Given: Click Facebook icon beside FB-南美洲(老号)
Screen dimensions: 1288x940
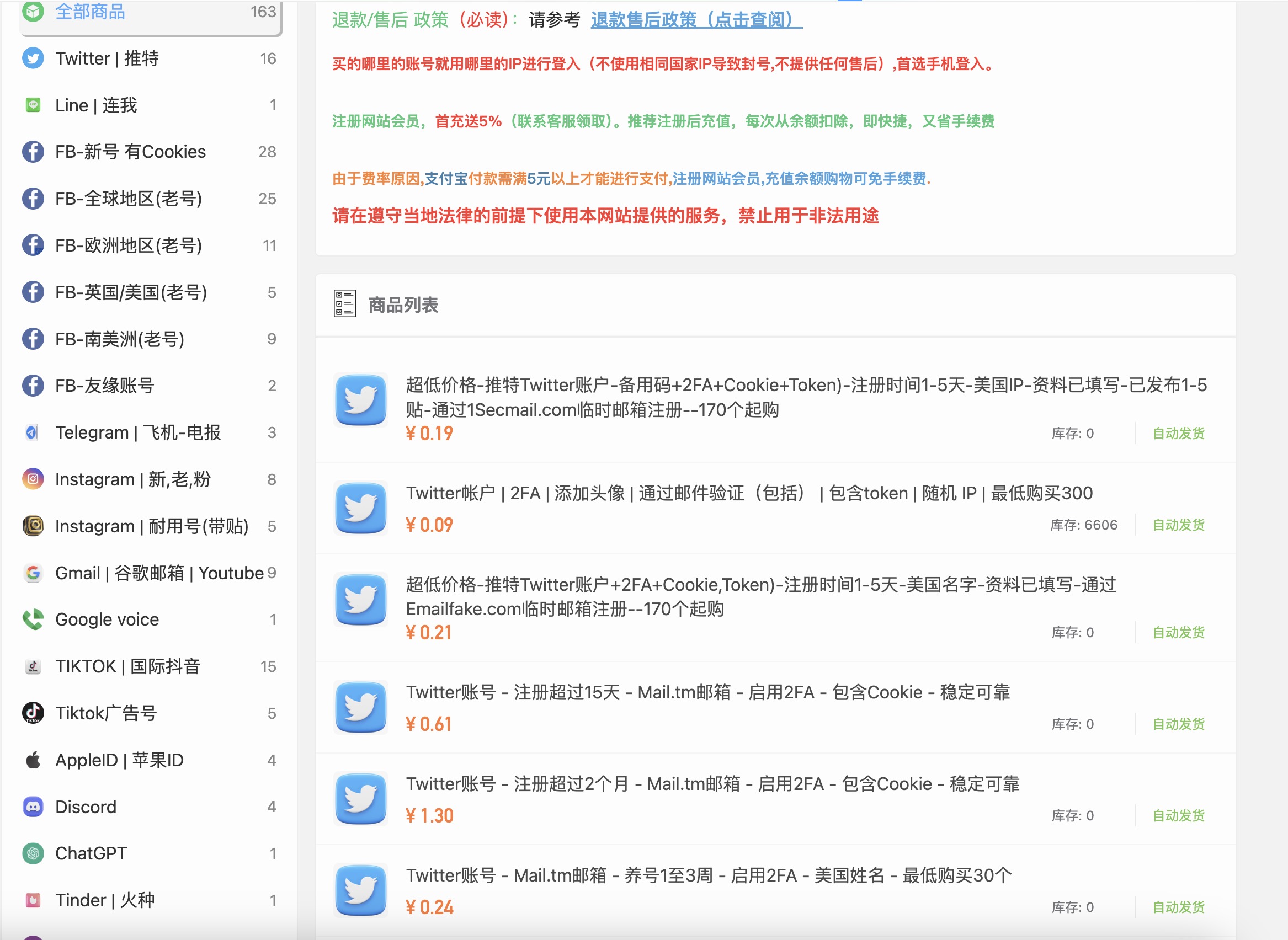Looking at the screenshot, I should point(33,339).
